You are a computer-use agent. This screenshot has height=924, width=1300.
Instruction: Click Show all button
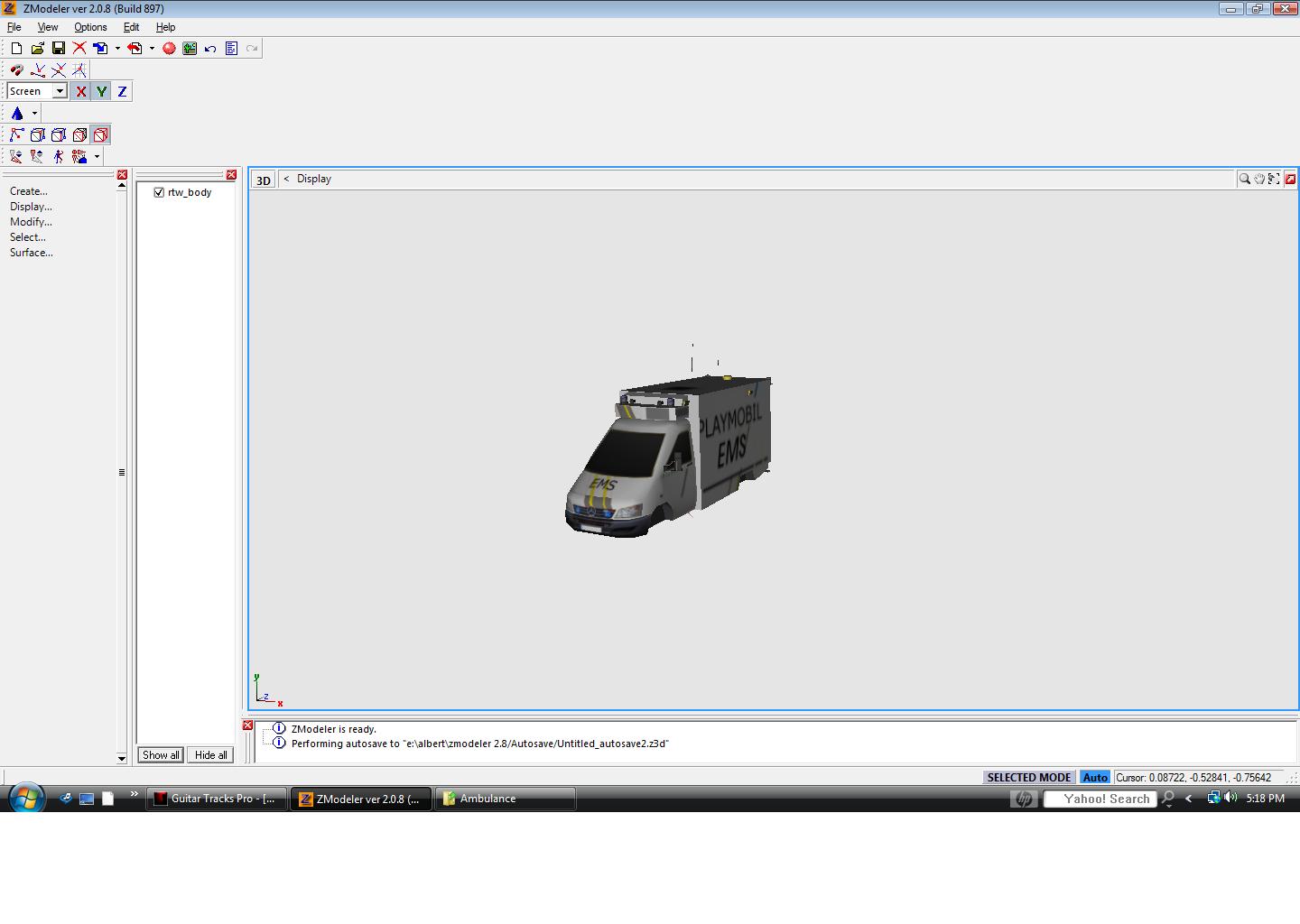click(161, 755)
